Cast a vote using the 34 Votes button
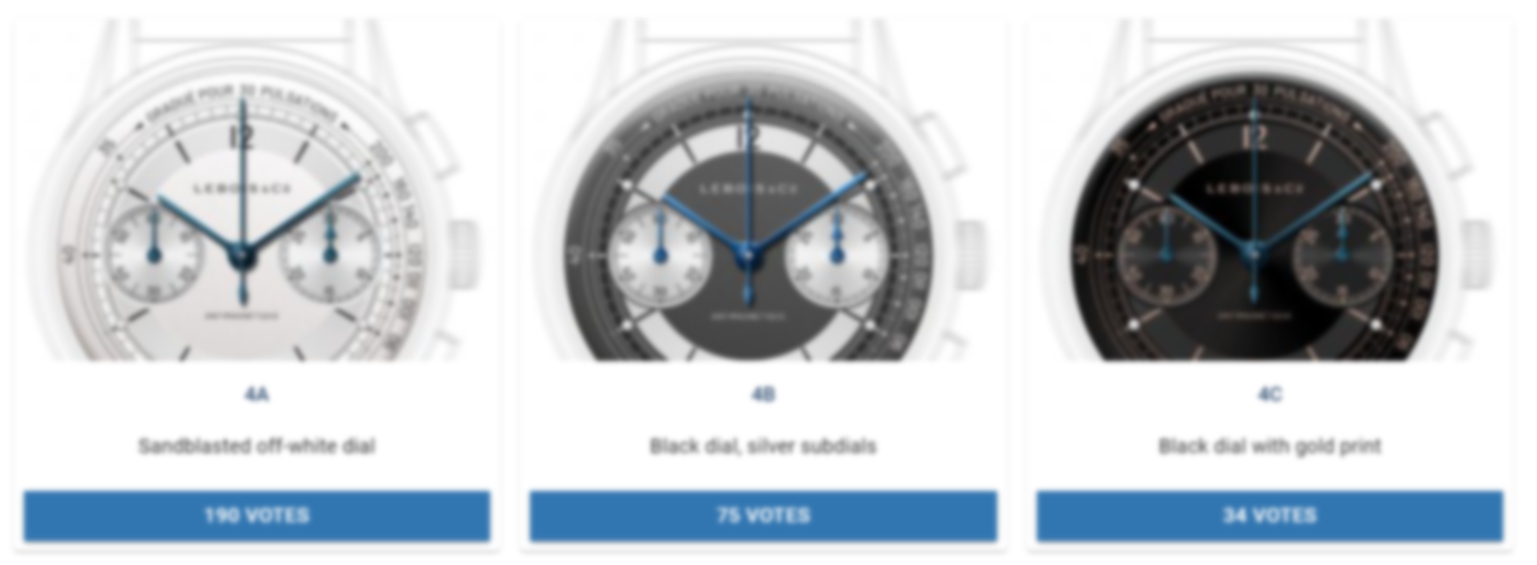Viewport: 1537px width, 565px height. [x=1269, y=516]
